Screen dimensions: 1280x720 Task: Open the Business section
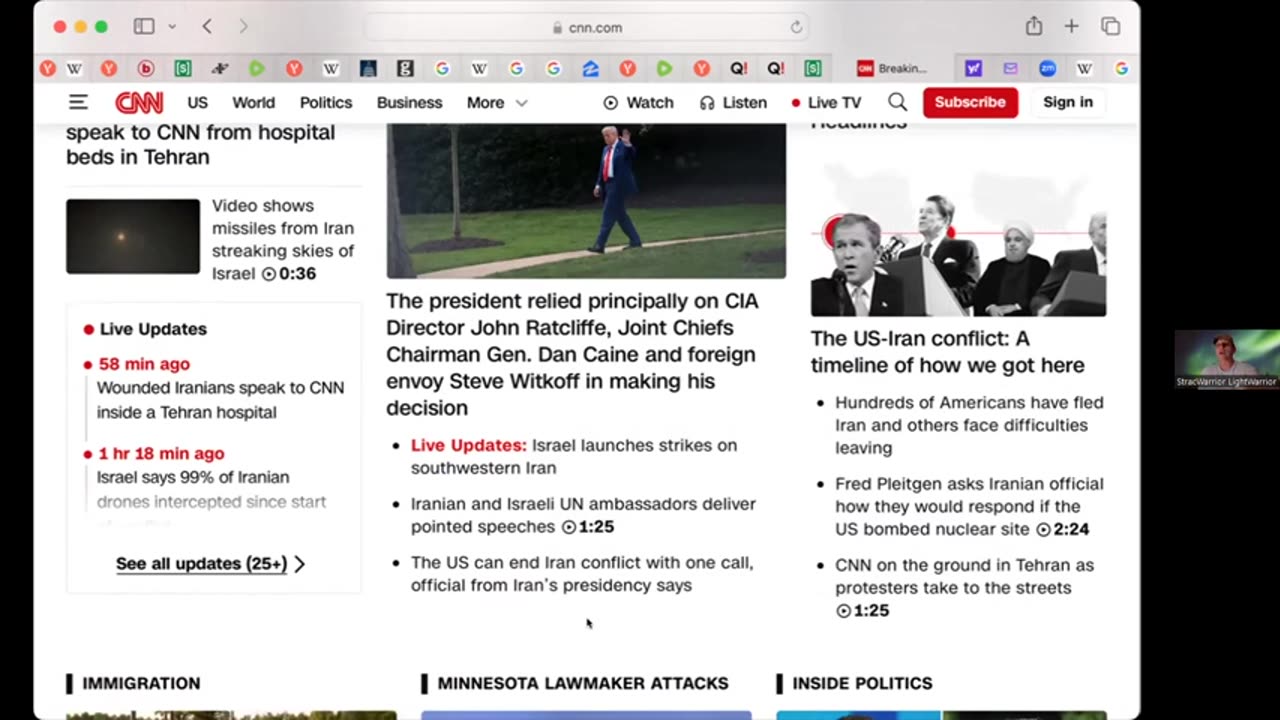pos(409,102)
